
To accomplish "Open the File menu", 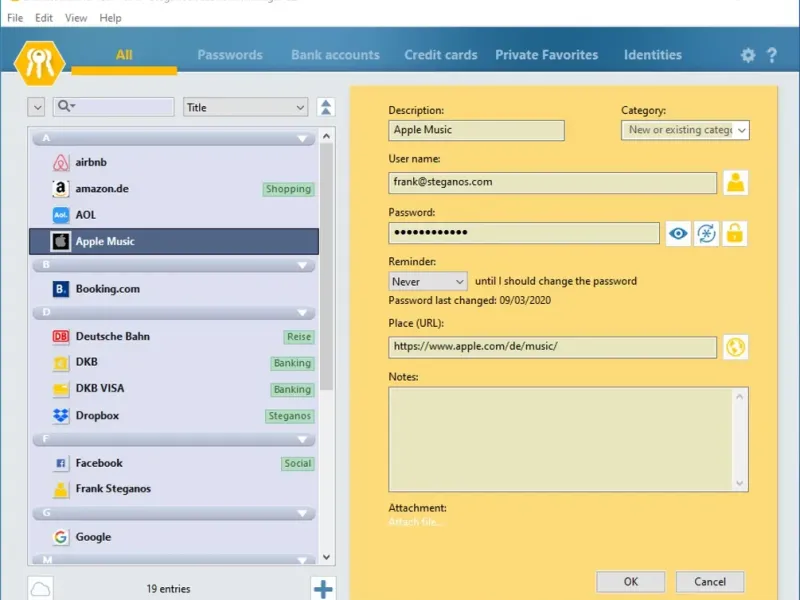I will tap(15, 18).
